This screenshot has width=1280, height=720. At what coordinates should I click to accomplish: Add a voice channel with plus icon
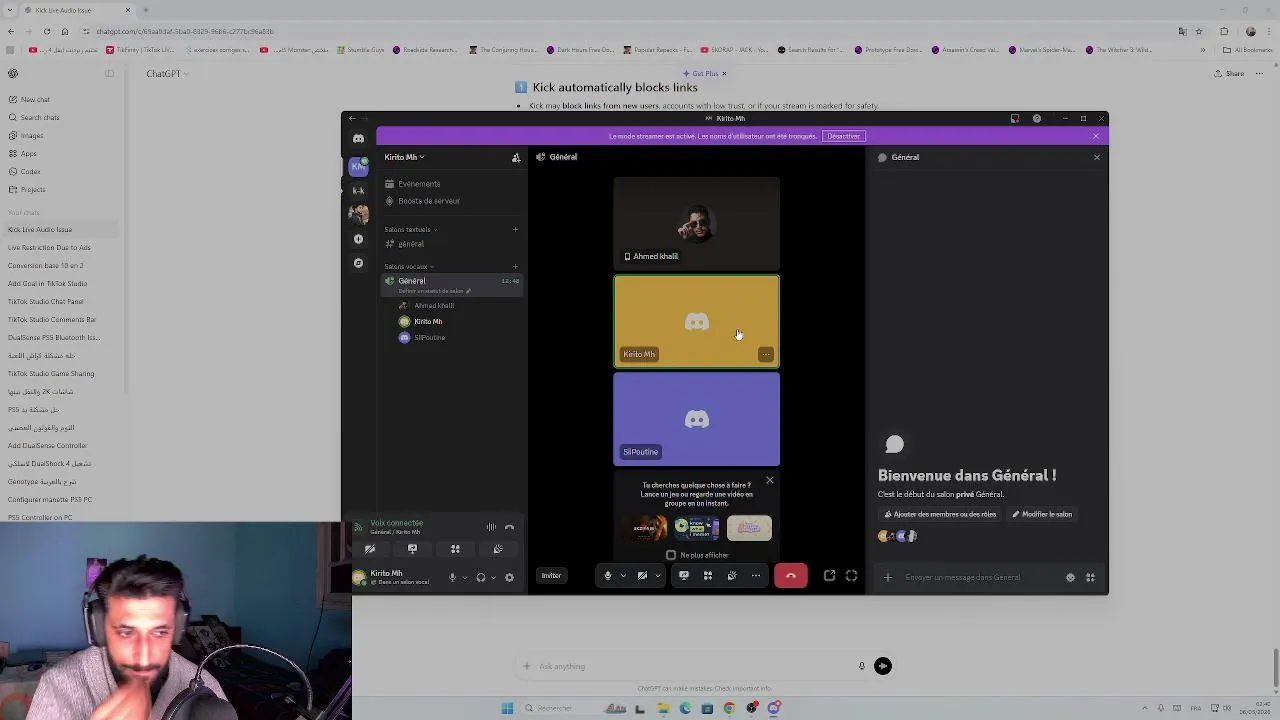pos(515,267)
